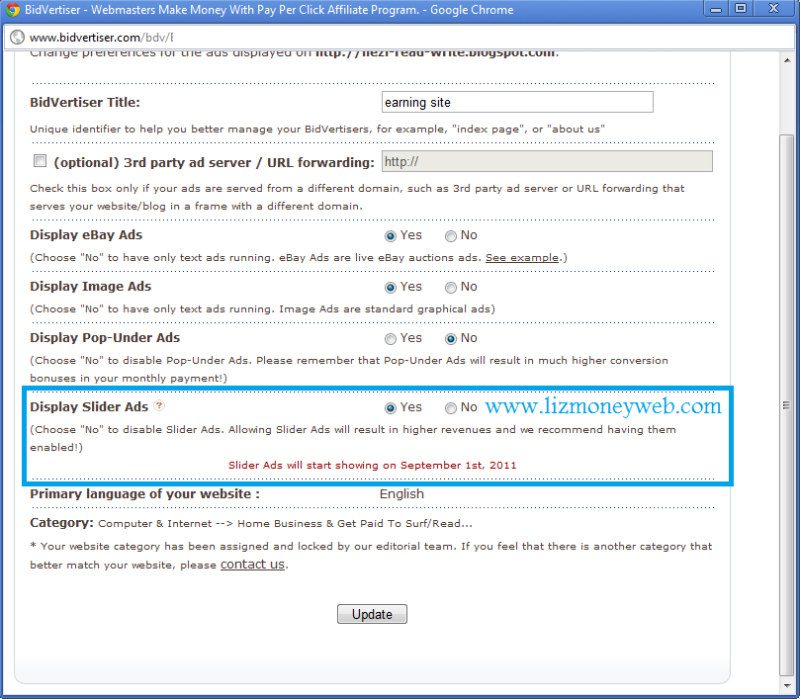Image resolution: width=800 pixels, height=699 pixels.
Task: Select No for Display eBay Ads
Action: tap(451, 236)
